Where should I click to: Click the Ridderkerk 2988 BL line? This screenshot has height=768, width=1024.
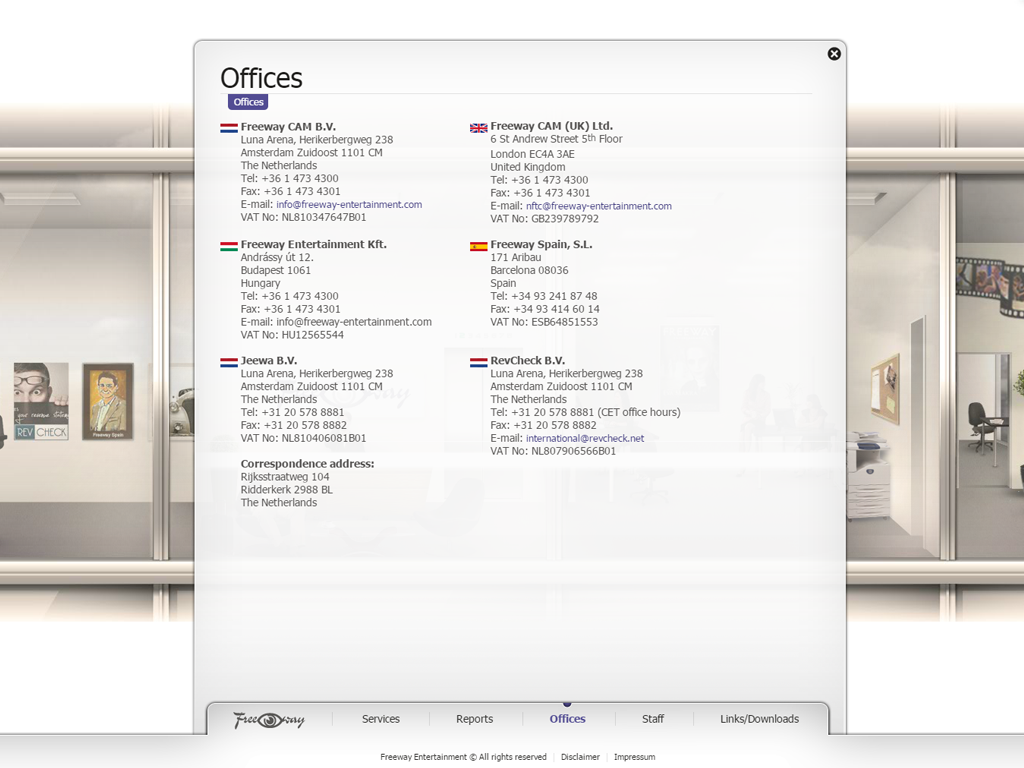(x=287, y=490)
